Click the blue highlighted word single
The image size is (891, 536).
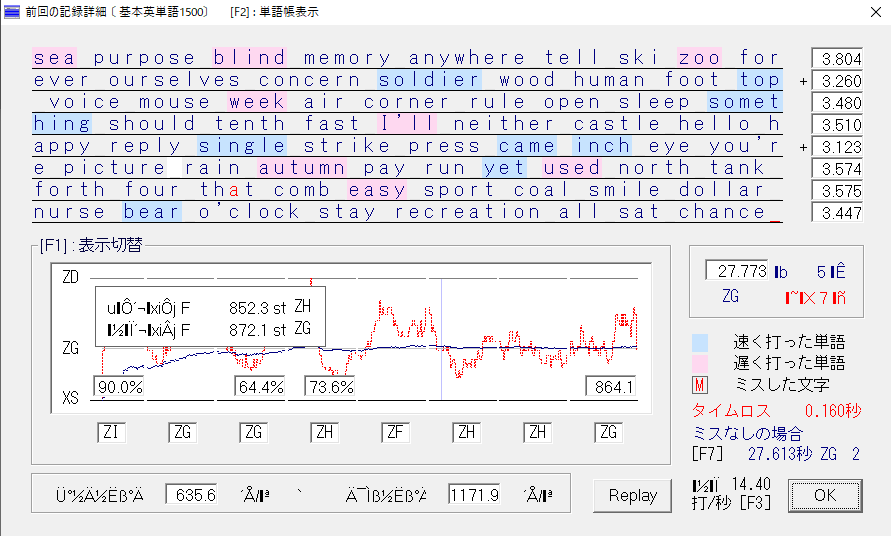tap(242, 146)
